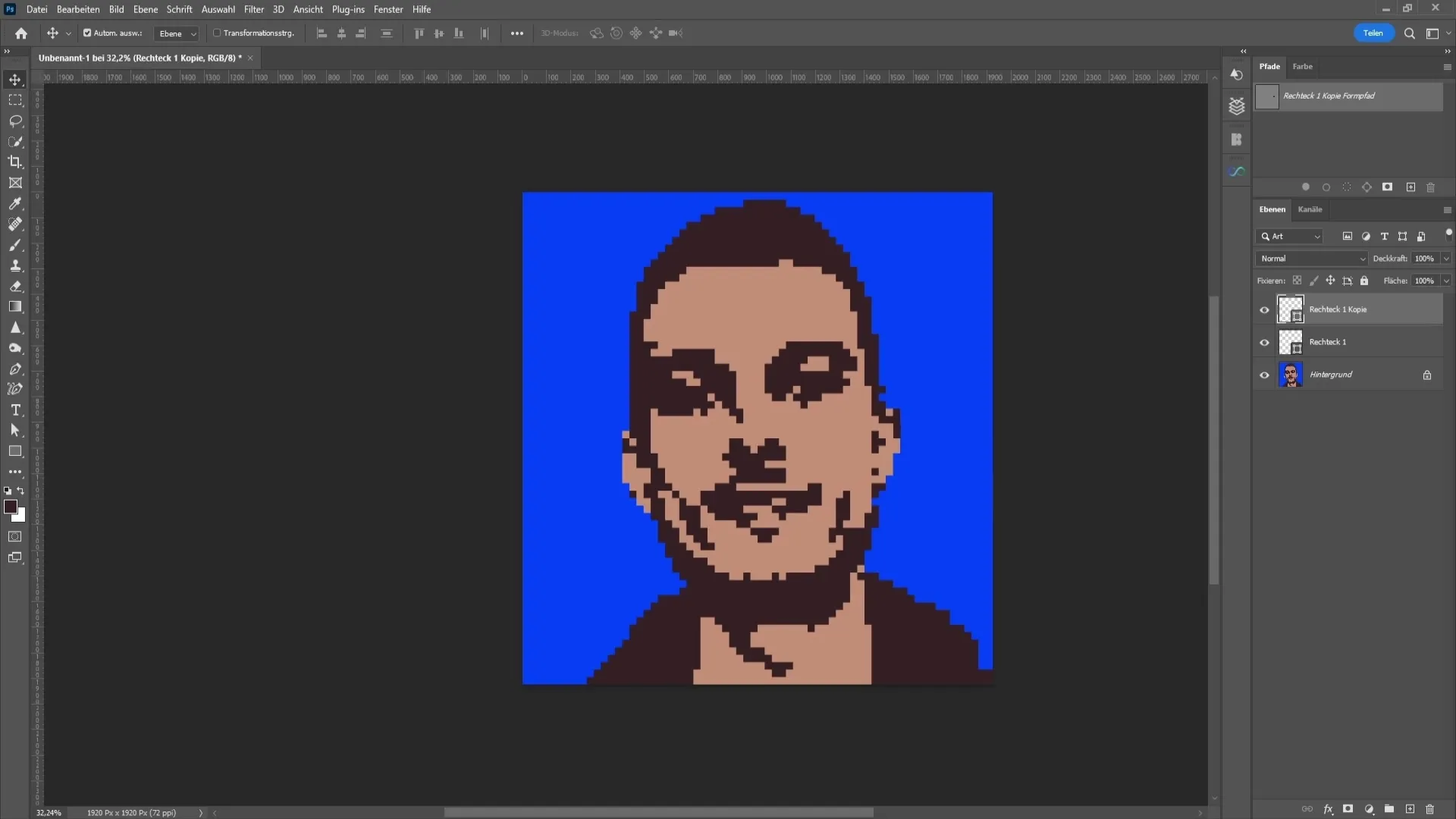Open the Filter menu
Screen dimensions: 1456x819
tap(253, 9)
